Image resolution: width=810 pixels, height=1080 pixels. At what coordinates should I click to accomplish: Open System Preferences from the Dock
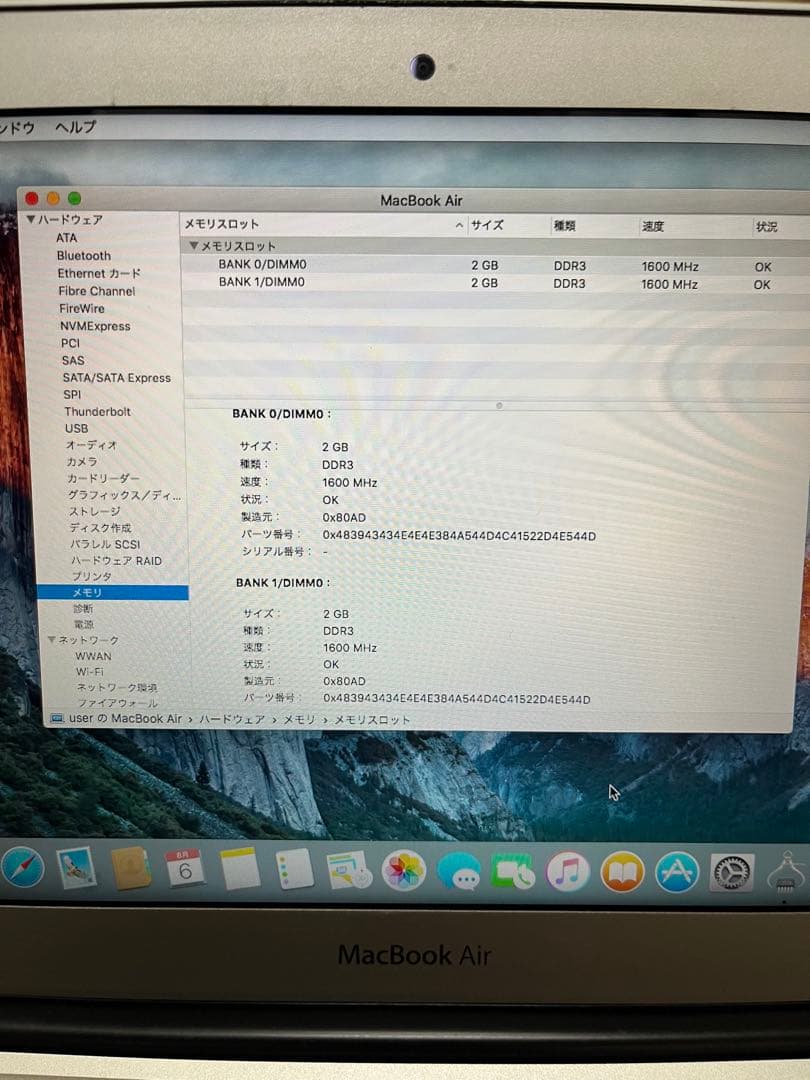point(729,871)
